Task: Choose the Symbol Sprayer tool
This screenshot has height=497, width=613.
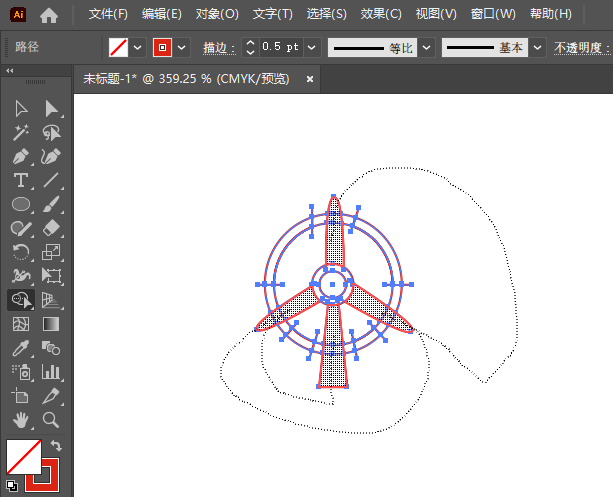Action: coord(21,372)
